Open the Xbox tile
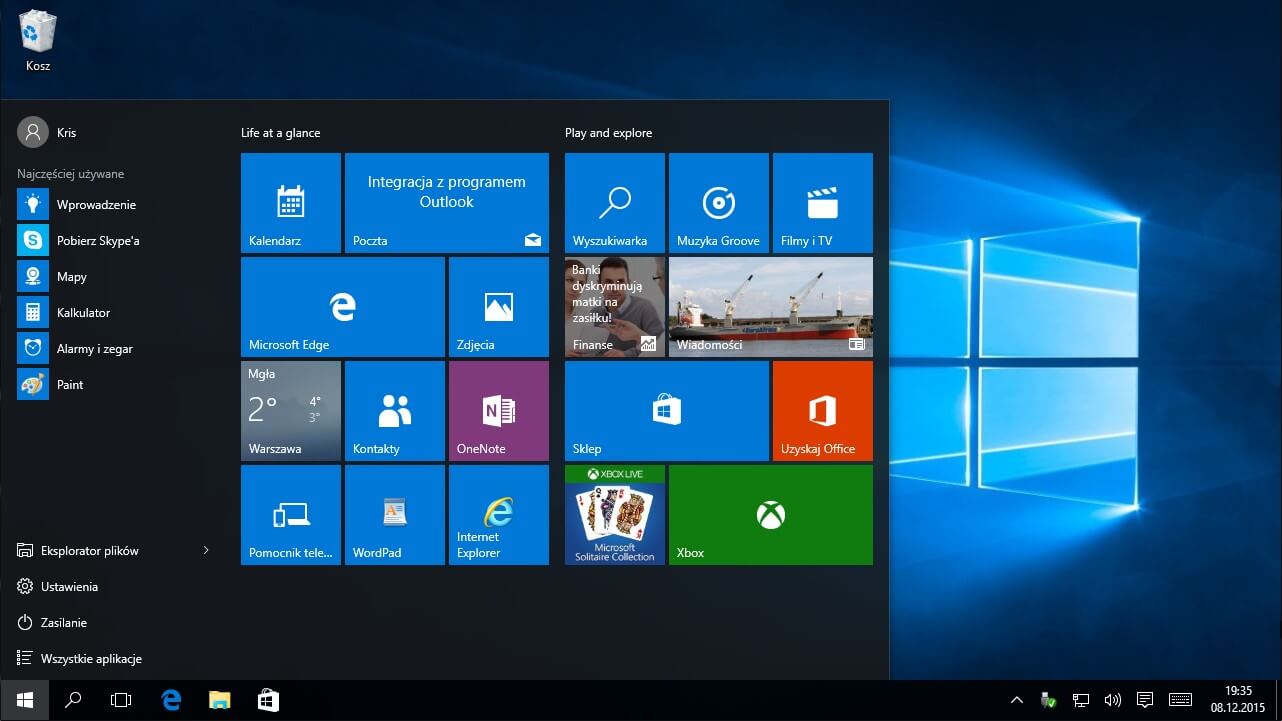 (x=771, y=515)
